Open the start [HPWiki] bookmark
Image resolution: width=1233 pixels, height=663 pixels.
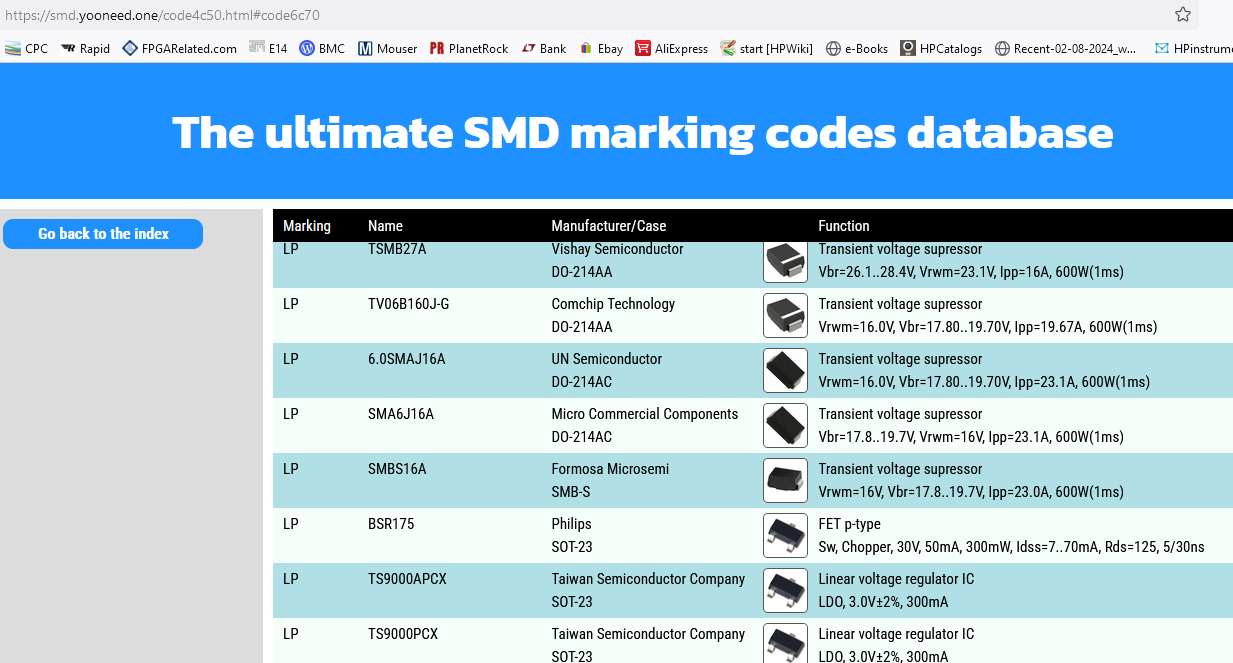[767, 48]
